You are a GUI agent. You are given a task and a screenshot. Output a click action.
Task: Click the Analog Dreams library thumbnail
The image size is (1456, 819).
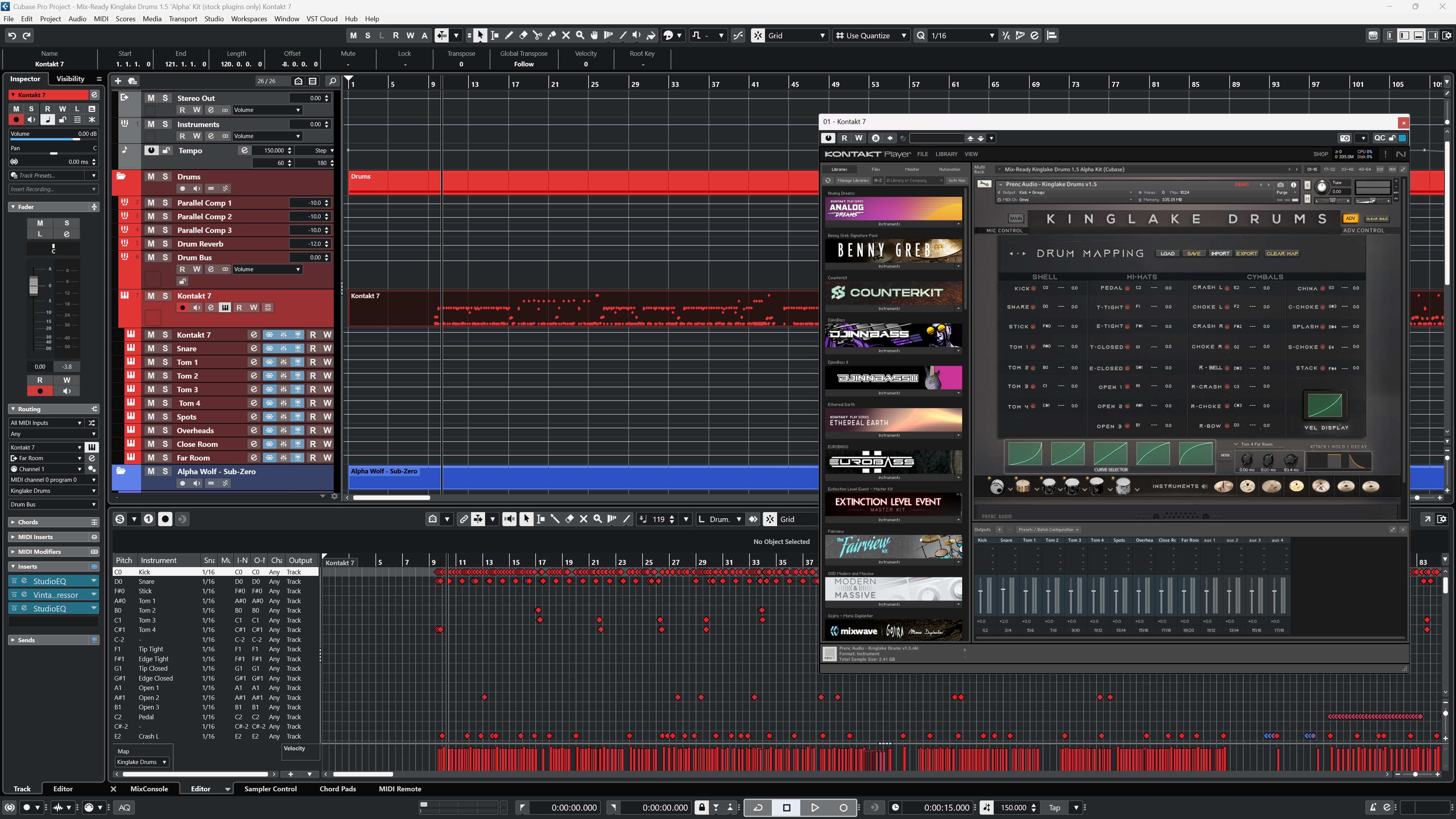pos(893,209)
